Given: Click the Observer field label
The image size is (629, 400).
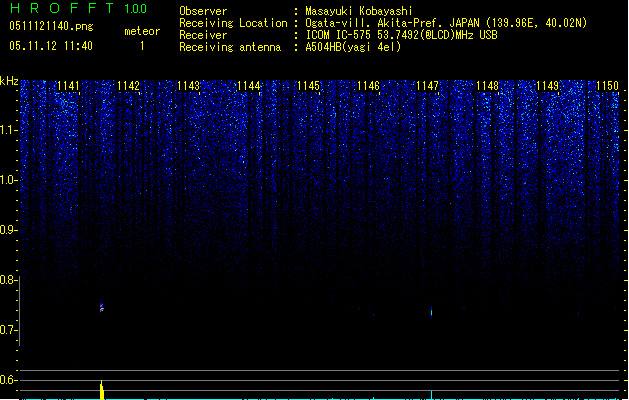Looking at the screenshot, I should (x=203, y=11).
